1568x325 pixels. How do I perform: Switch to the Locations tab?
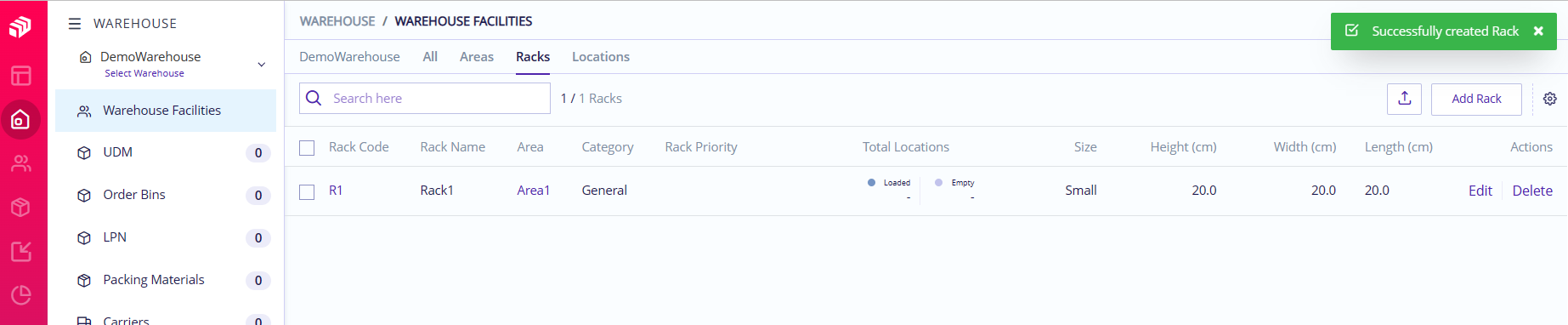click(601, 57)
